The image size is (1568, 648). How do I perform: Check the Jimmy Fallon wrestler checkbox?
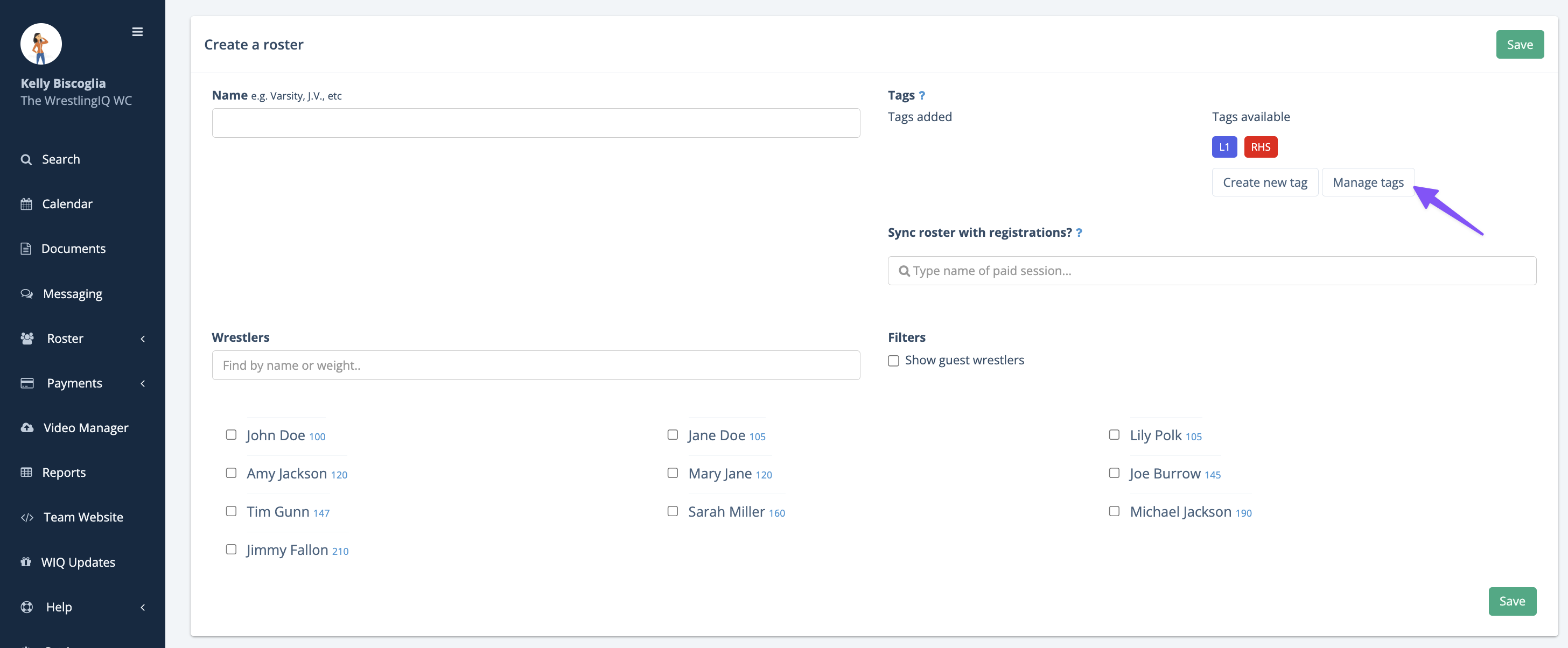tap(232, 550)
